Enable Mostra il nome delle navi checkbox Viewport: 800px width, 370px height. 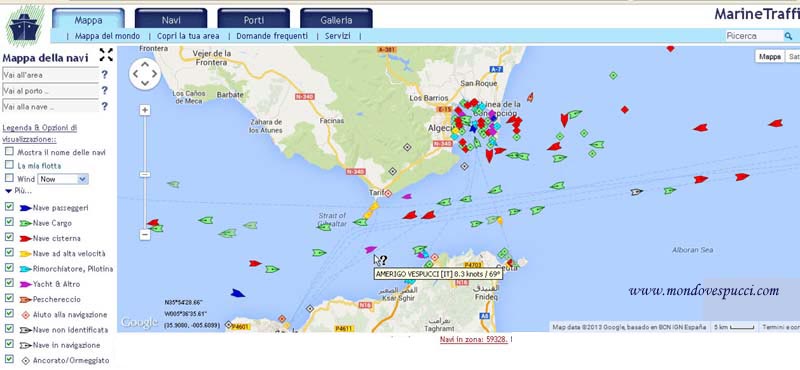[x=9, y=152]
